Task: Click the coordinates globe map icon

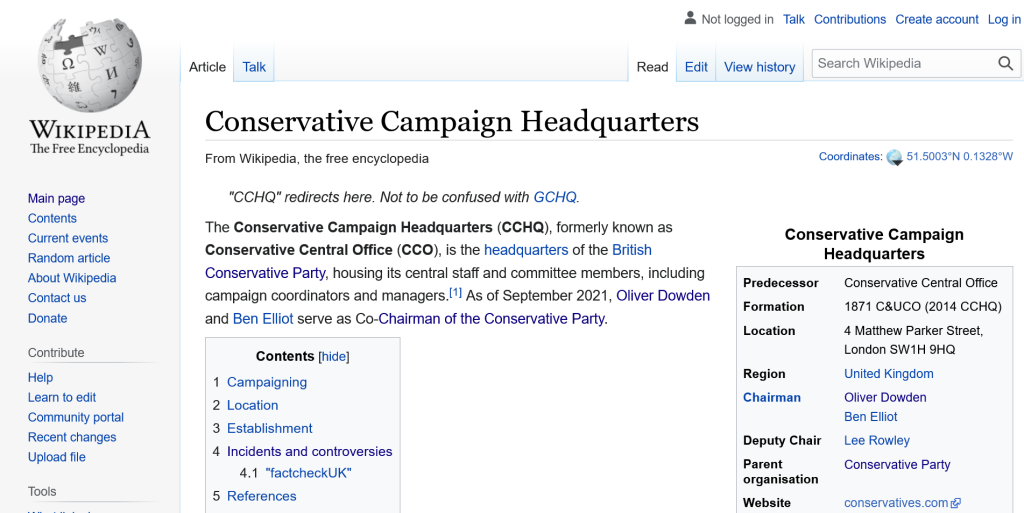Action: 894,157
